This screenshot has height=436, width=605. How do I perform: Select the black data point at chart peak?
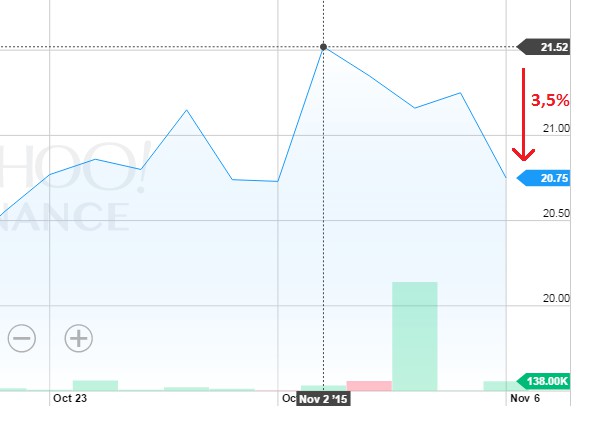[x=324, y=47]
